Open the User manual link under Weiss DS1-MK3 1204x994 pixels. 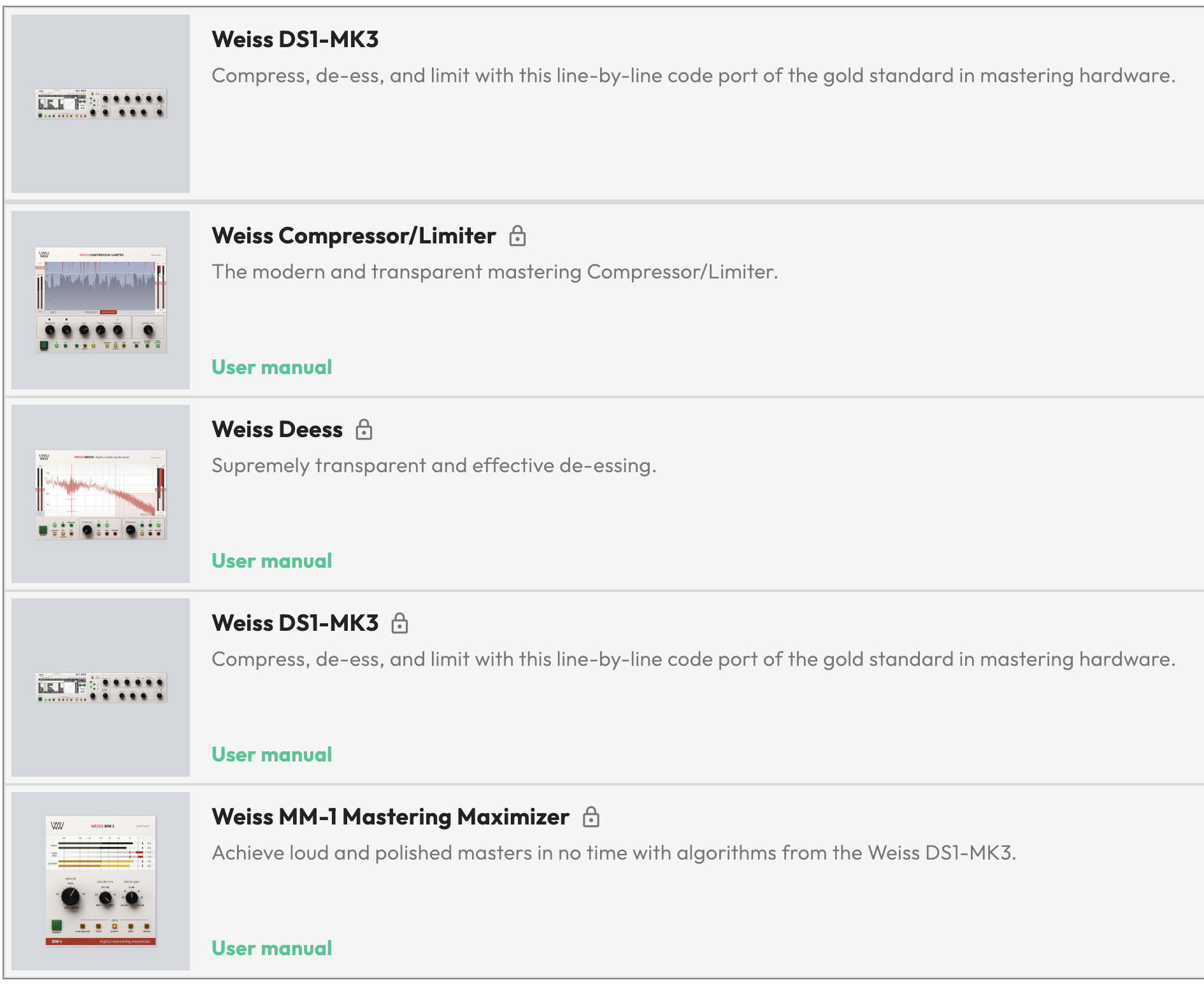coord(272,754)
